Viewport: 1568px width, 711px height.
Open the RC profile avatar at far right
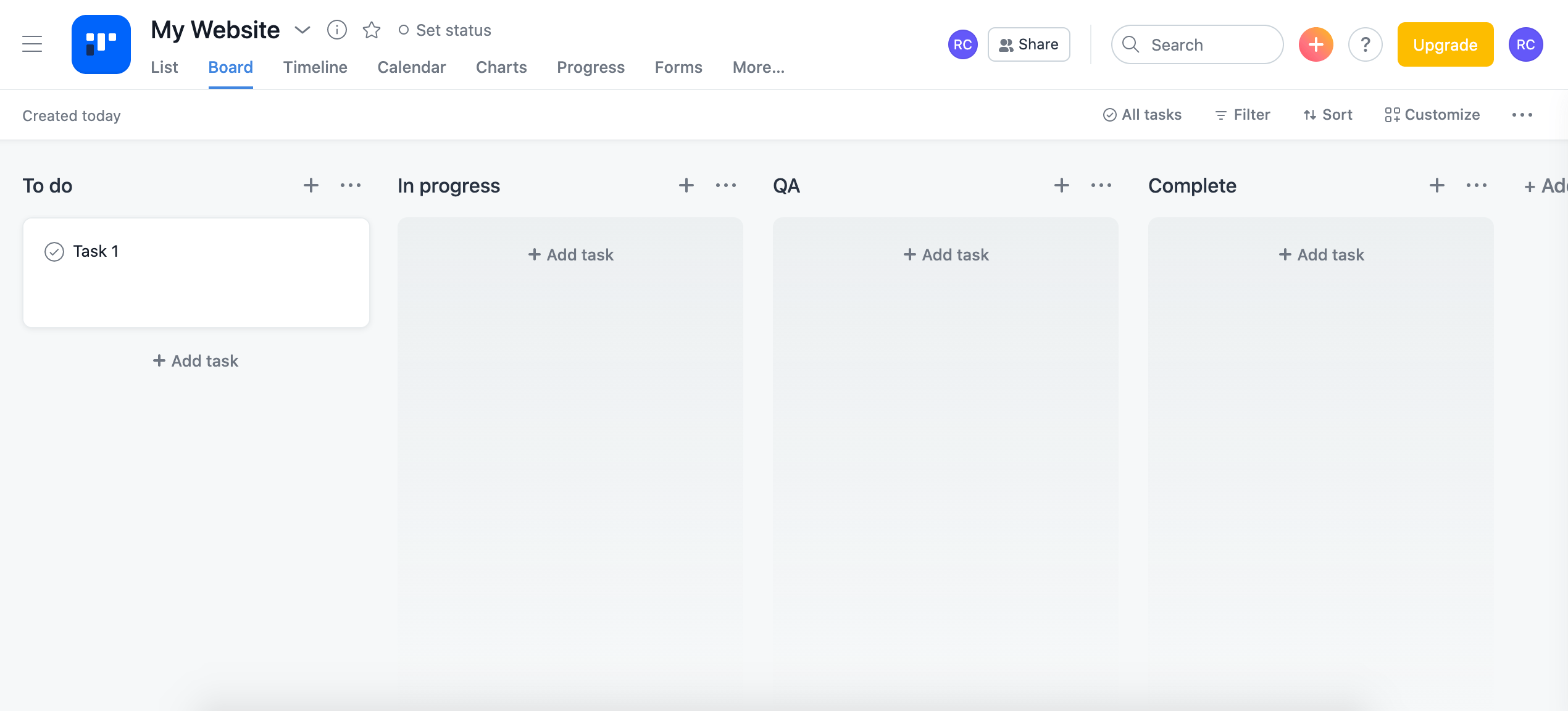(1525, 44)
